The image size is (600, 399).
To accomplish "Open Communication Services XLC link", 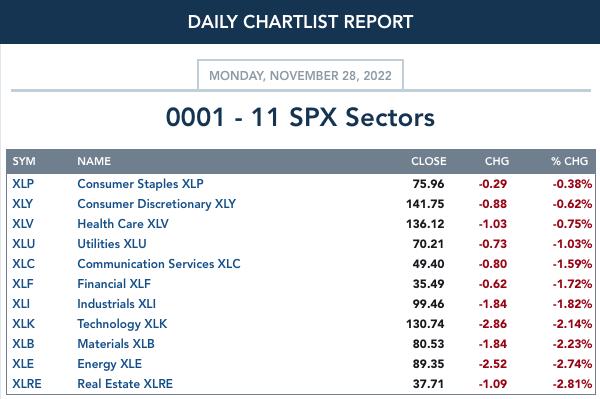I will (x=159, y=264).
